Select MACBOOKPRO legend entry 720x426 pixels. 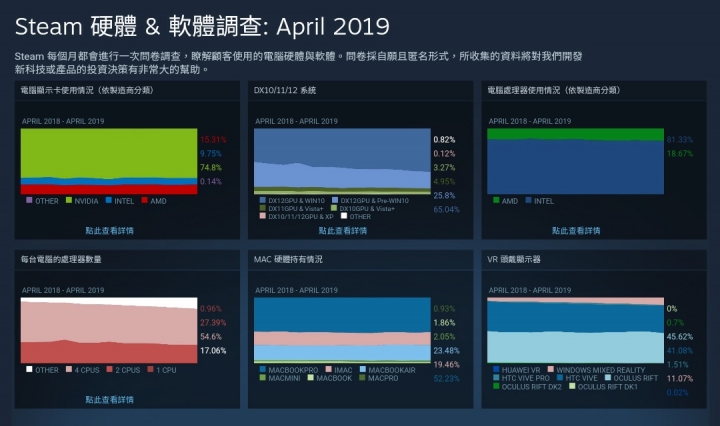coord(289,370)
